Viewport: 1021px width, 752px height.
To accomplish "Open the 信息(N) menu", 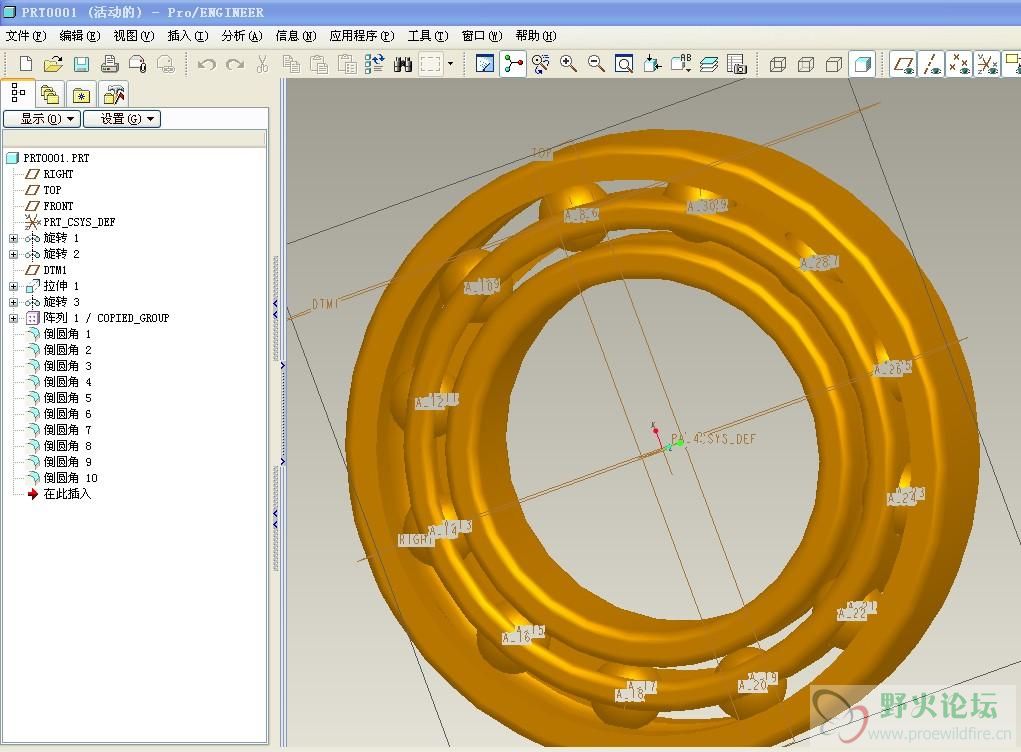I will [296, 36].
